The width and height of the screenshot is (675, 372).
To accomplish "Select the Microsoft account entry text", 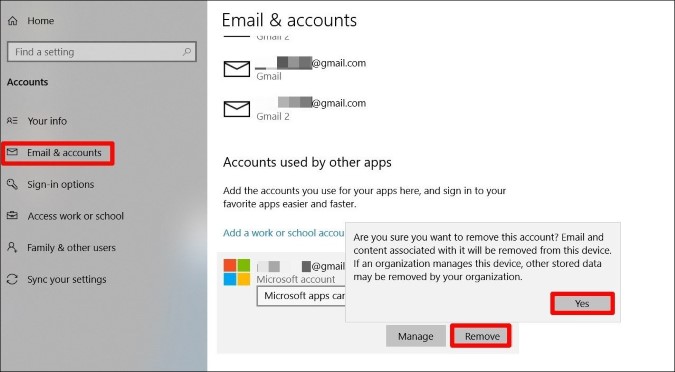I will [x=296, y=279].
